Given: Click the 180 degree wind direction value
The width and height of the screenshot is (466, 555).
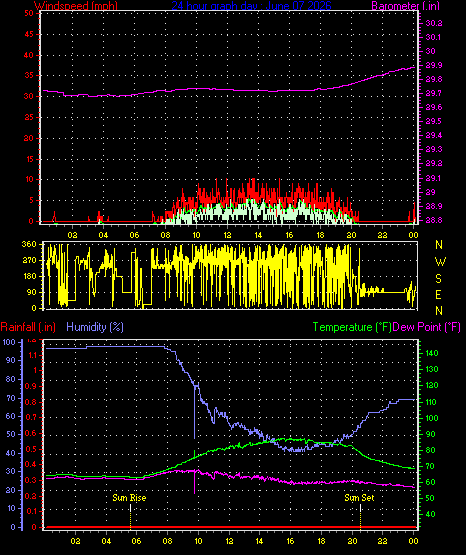Looking at the screenshot, I should [x=29, y=276].
